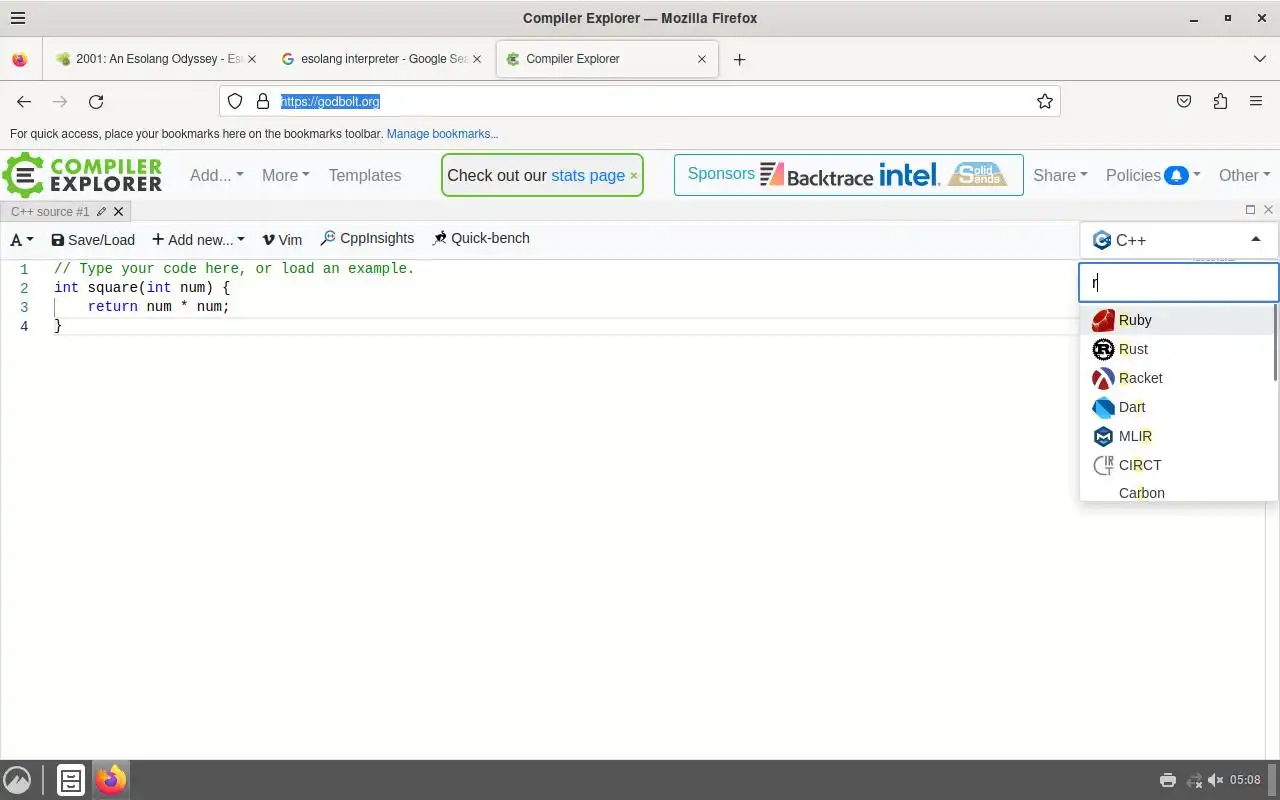Click the Policies notification bell

tap(1176, 175)
